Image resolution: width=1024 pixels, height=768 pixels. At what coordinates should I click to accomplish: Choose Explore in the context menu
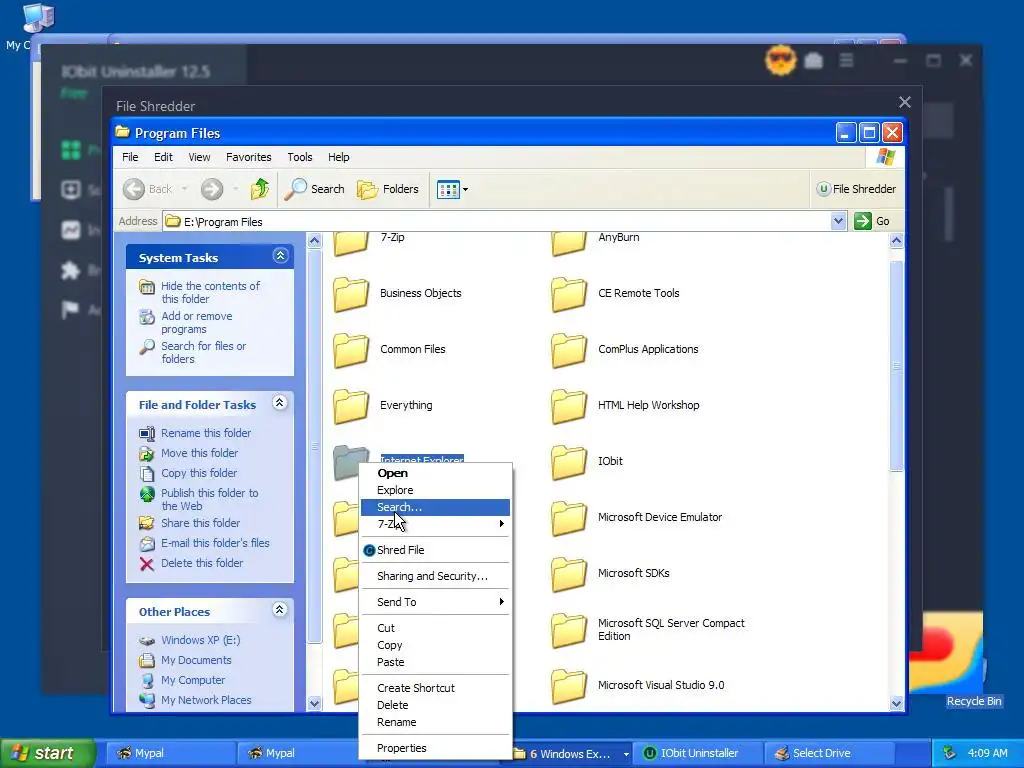[435, 490]
